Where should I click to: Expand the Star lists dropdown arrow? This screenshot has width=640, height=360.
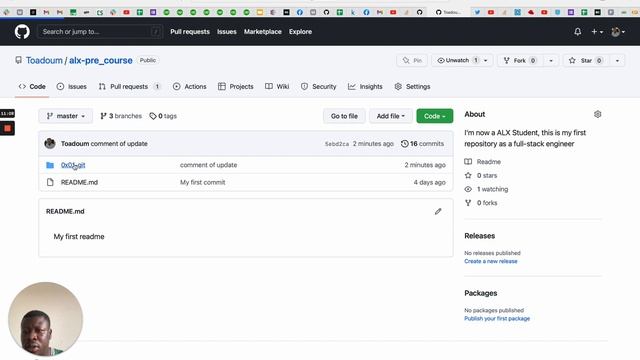(617, 60)
